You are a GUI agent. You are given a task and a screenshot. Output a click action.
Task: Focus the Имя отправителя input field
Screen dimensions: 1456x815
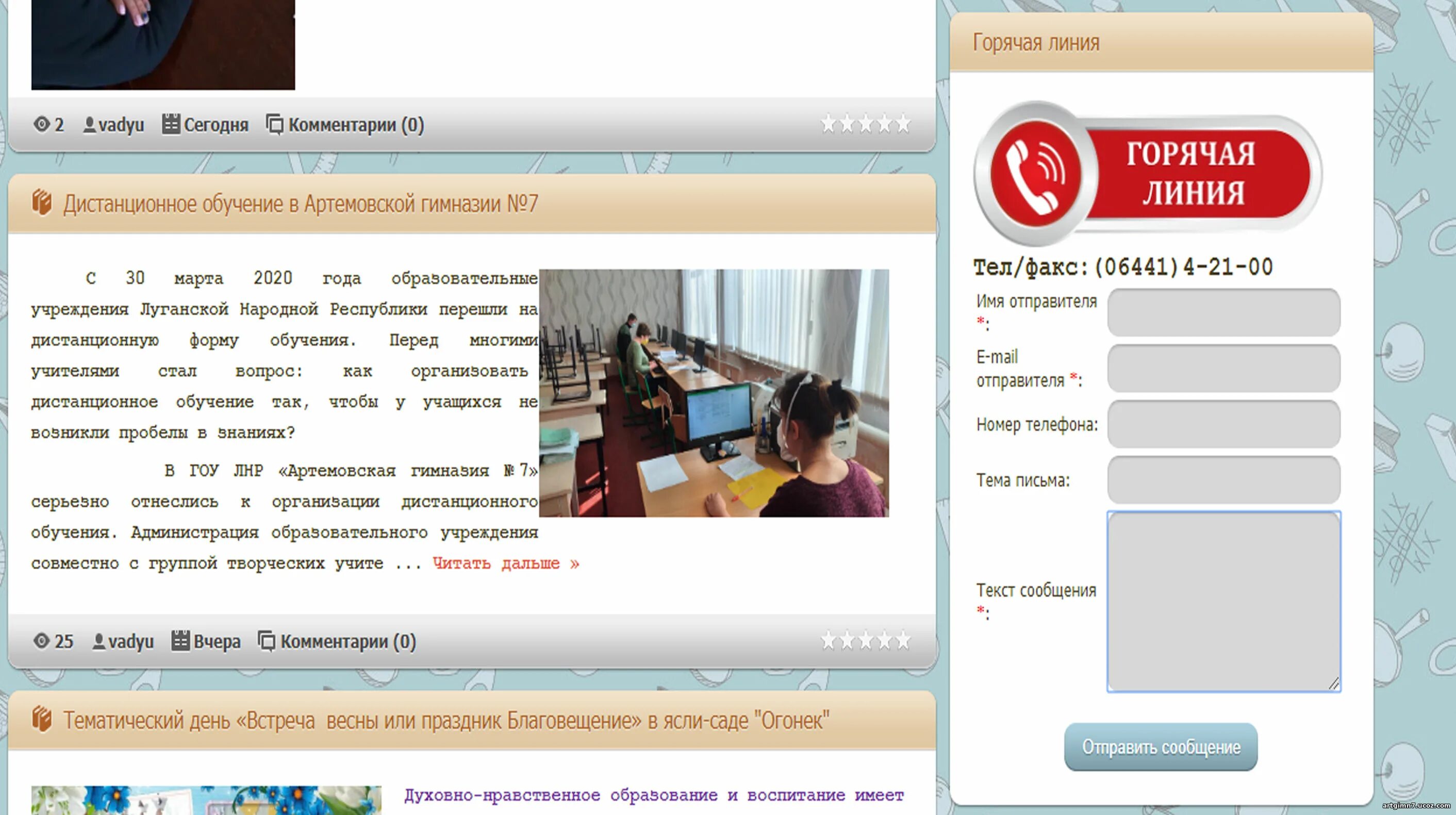point(1223,312)
